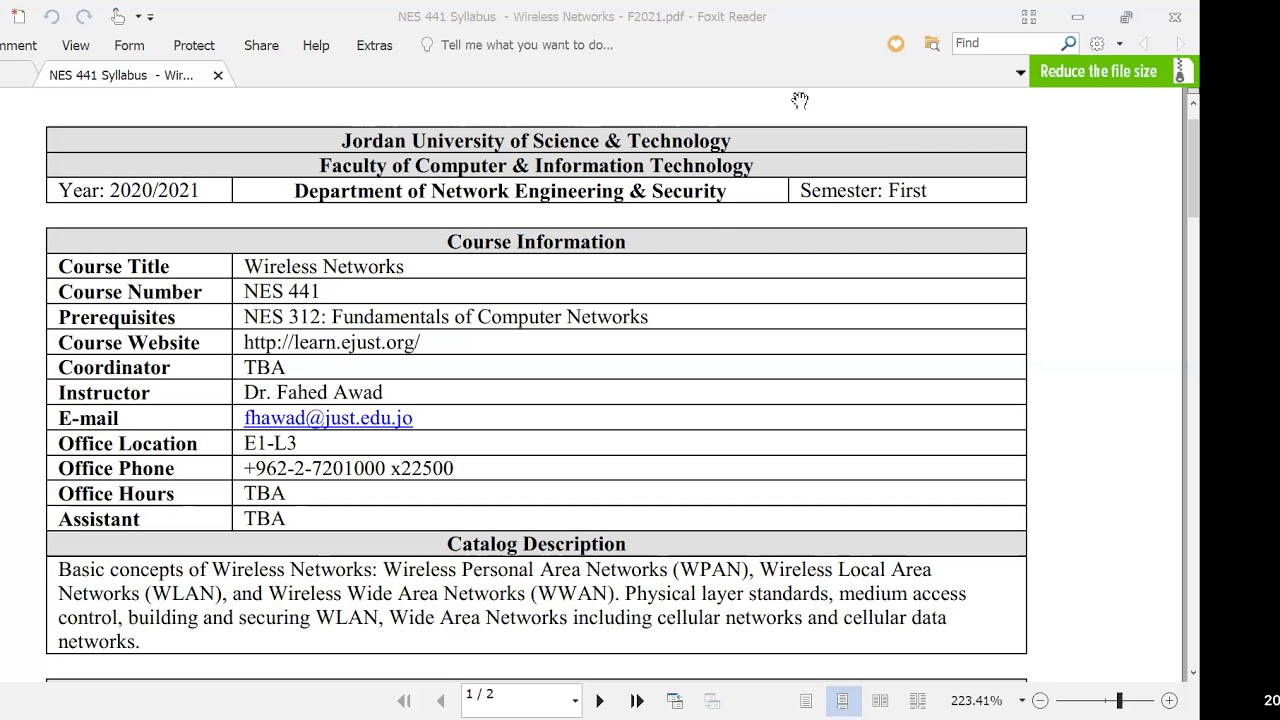Click the Catalog Description heading
This screenshot has height=720, width=1280.
coord(536,544)
